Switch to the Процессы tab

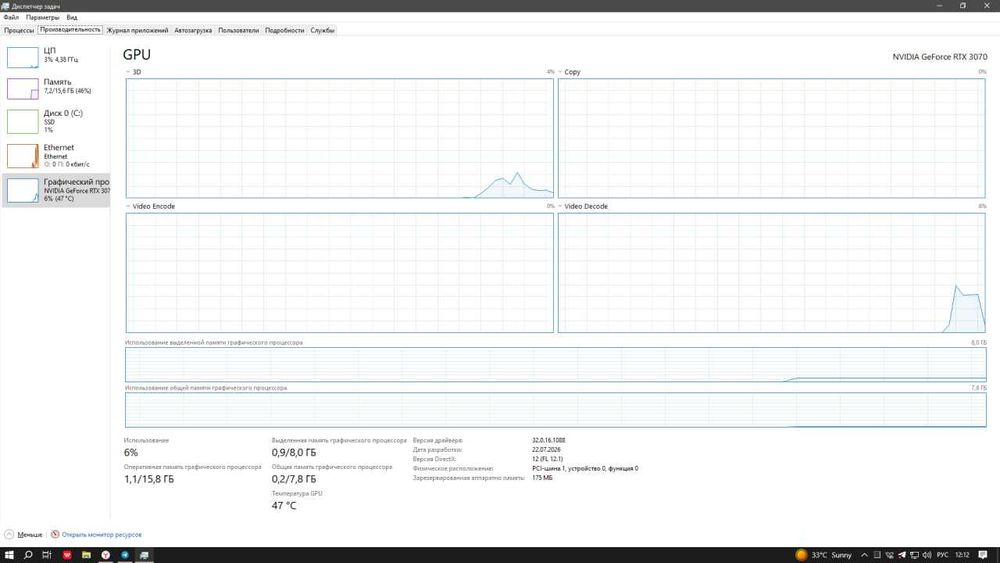click(18, 30)
